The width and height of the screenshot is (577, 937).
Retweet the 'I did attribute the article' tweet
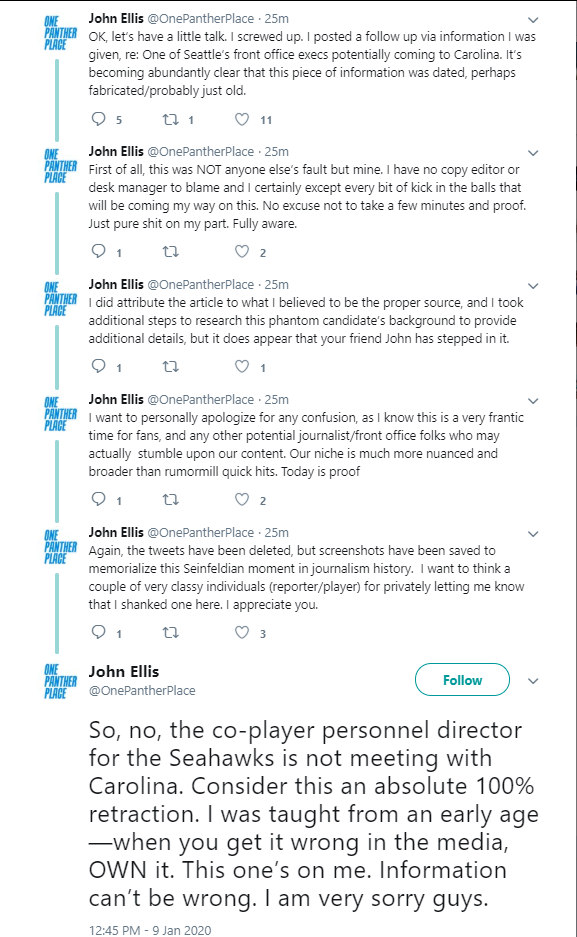point(171,366)
